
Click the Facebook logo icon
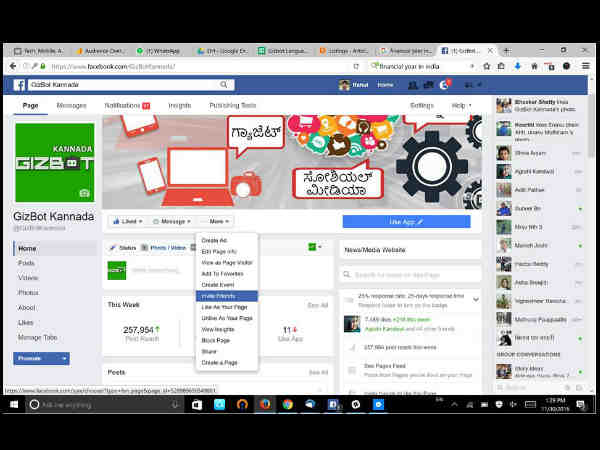pos(20,85)
